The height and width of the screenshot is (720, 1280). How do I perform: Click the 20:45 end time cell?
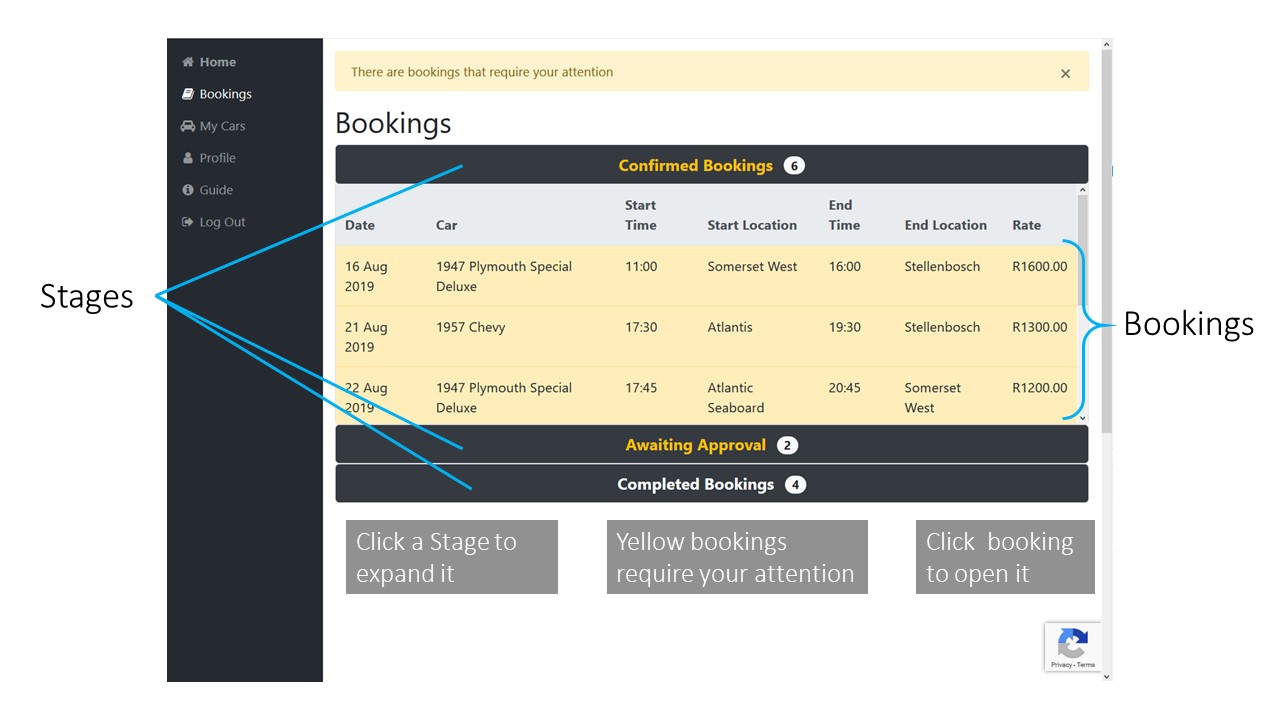coord(844,388)
